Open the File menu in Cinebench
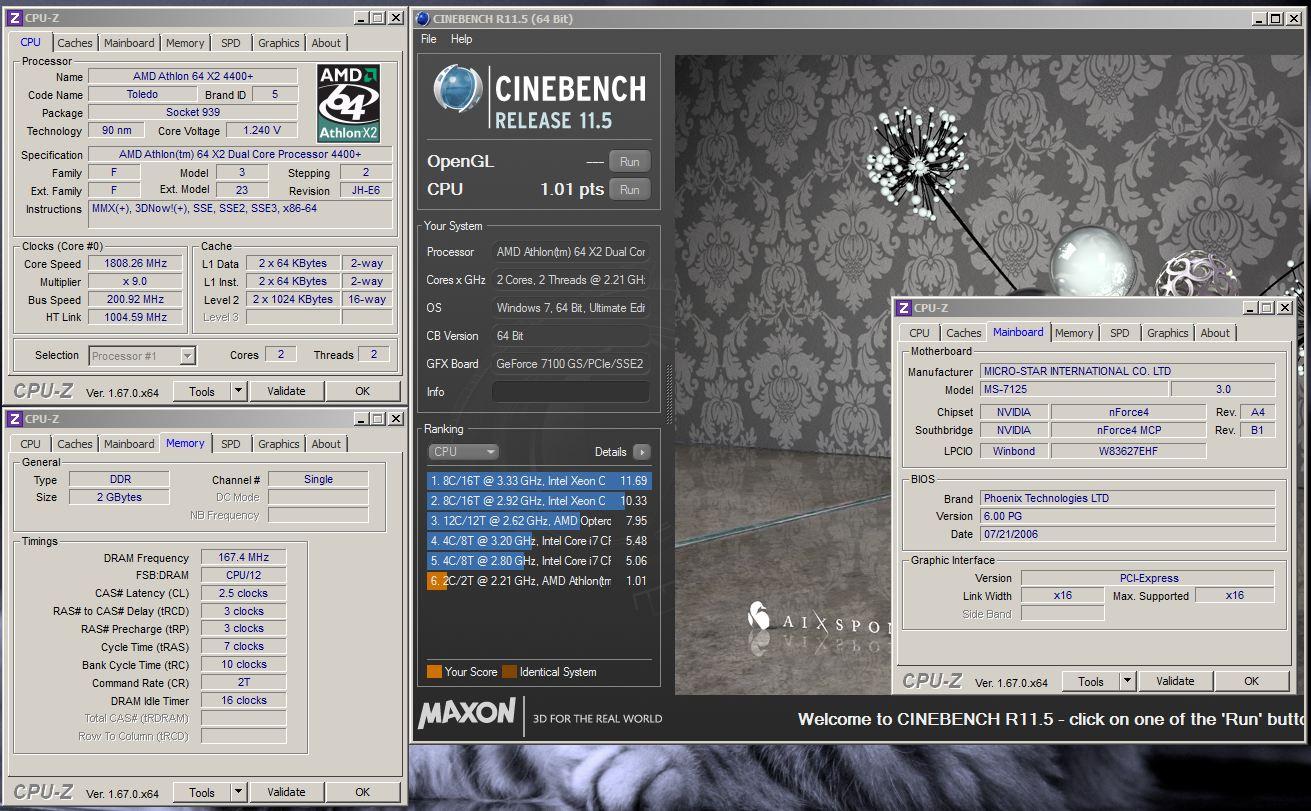1311x811 pixels. pos(429,39)
